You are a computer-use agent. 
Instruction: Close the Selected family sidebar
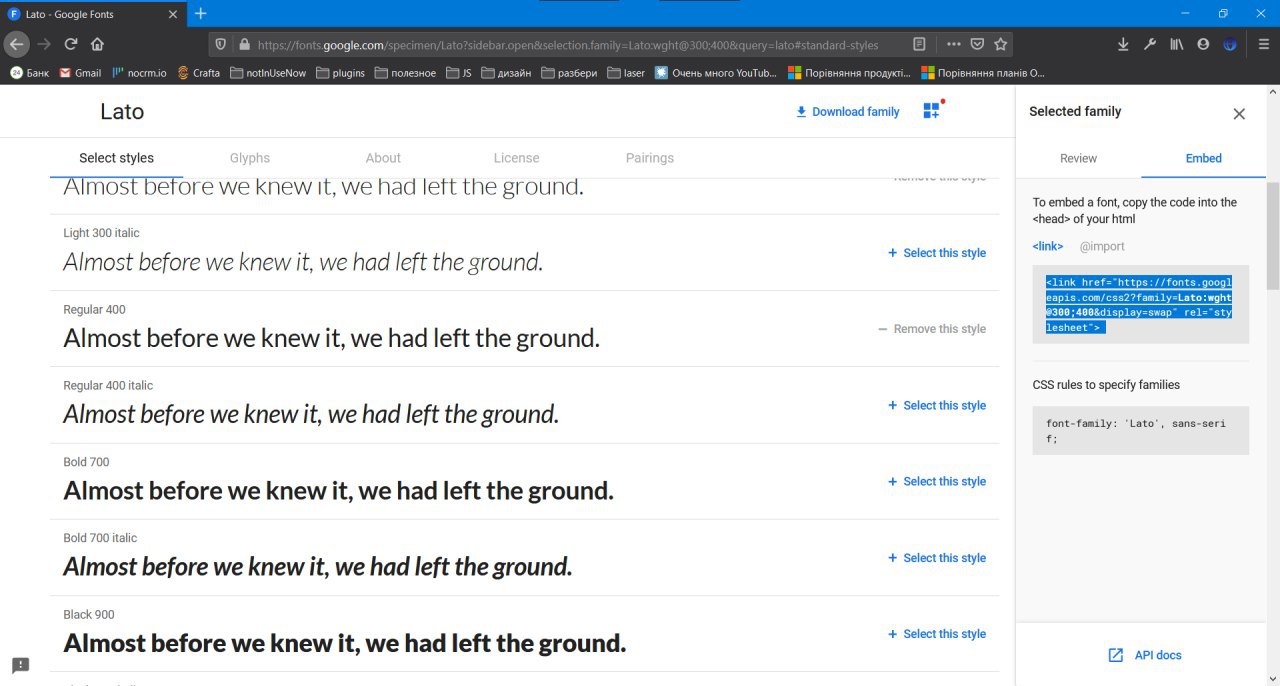coord(1239,114)
